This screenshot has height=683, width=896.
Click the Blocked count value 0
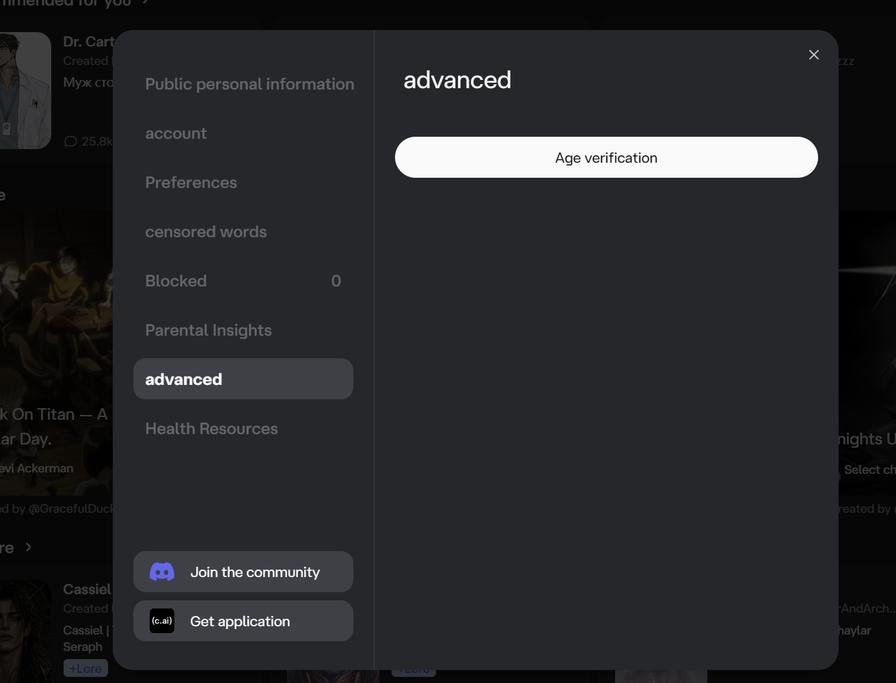336,281
